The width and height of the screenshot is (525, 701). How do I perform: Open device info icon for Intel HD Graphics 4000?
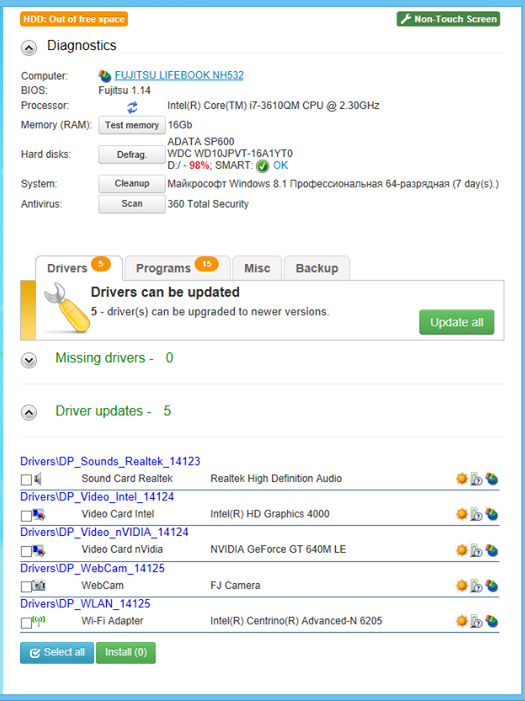point(477,515)
